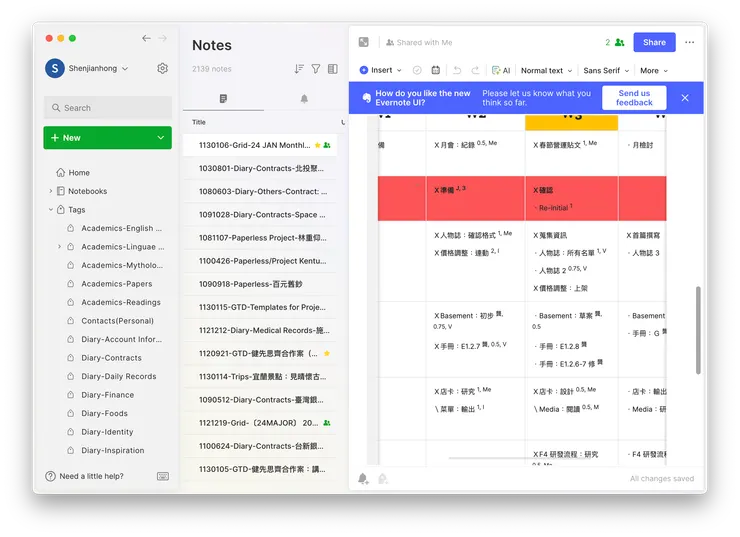Click the Share button
This screenshot has width=740, height=537.
pyautogui.click(x=654, y=42)
